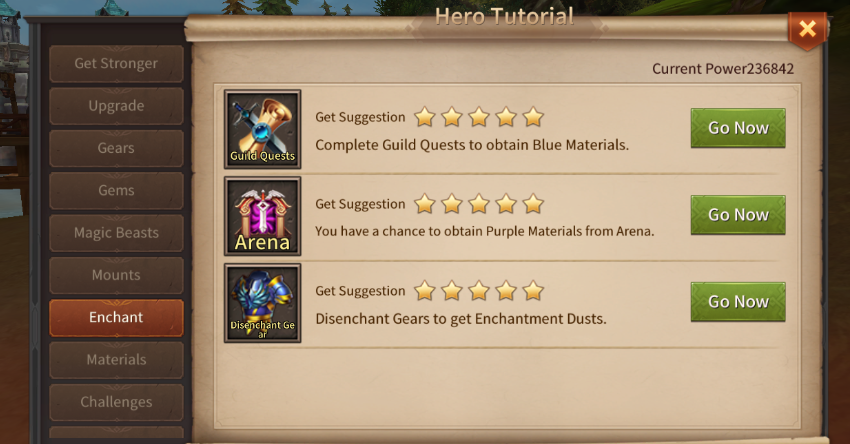Select the highlighted Enchant tab
850x444 pixels.
coord(116,317)
